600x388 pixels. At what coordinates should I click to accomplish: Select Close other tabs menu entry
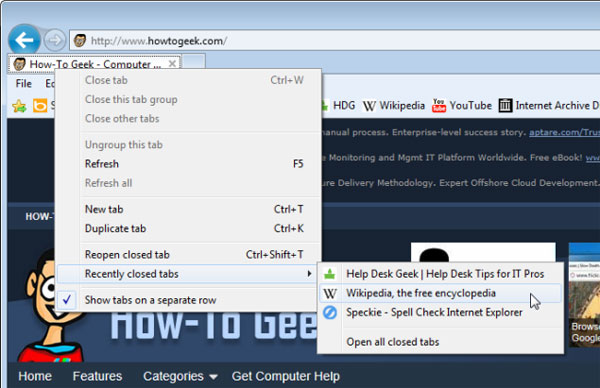click(x=188, y=118)
